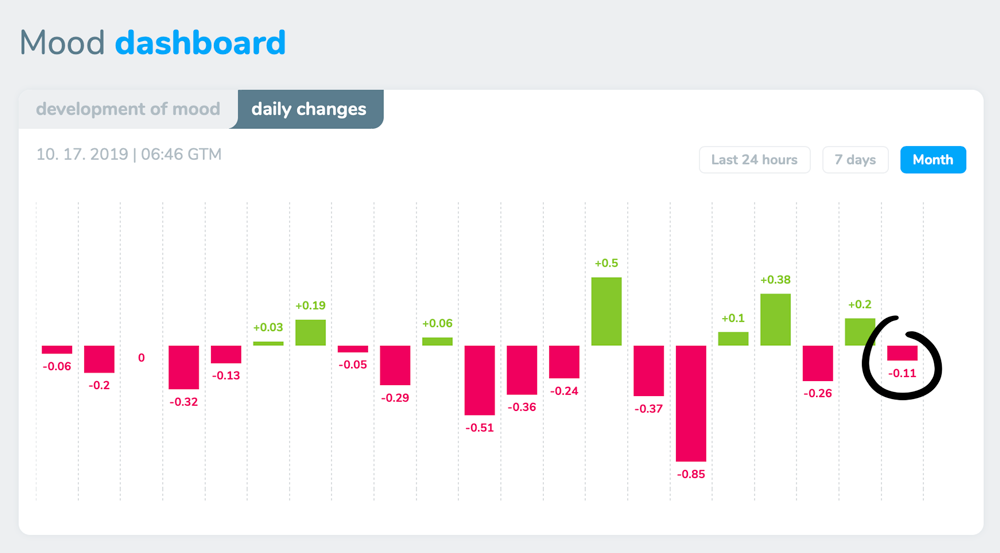Click the red -0.29 bar
This screenshot has width=1000, height=553.
[x=395, y=365]
